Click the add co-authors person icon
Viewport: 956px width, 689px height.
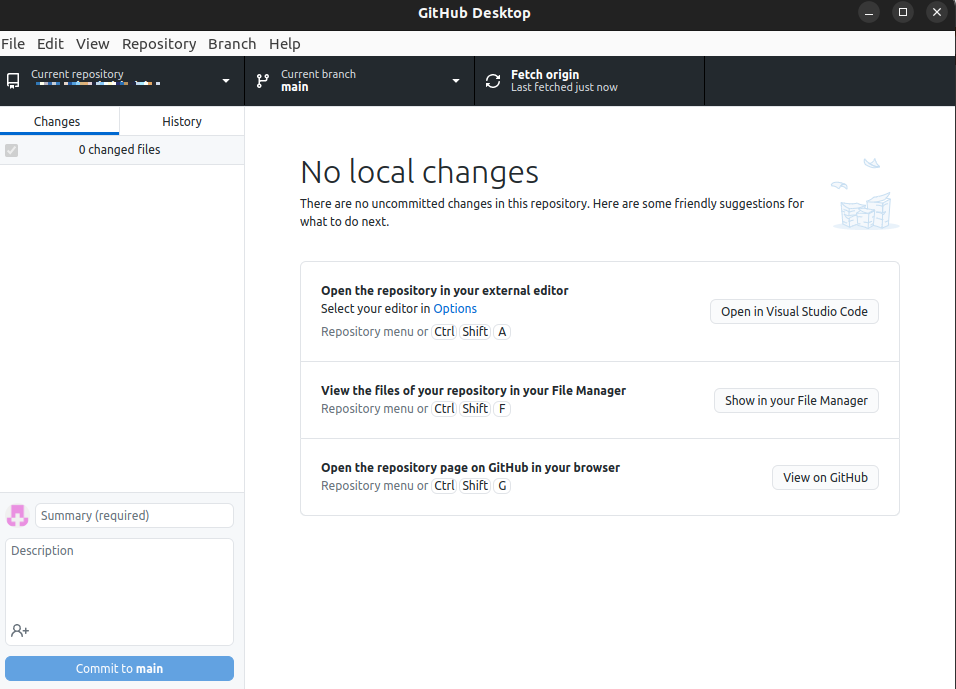click(20, 630)
